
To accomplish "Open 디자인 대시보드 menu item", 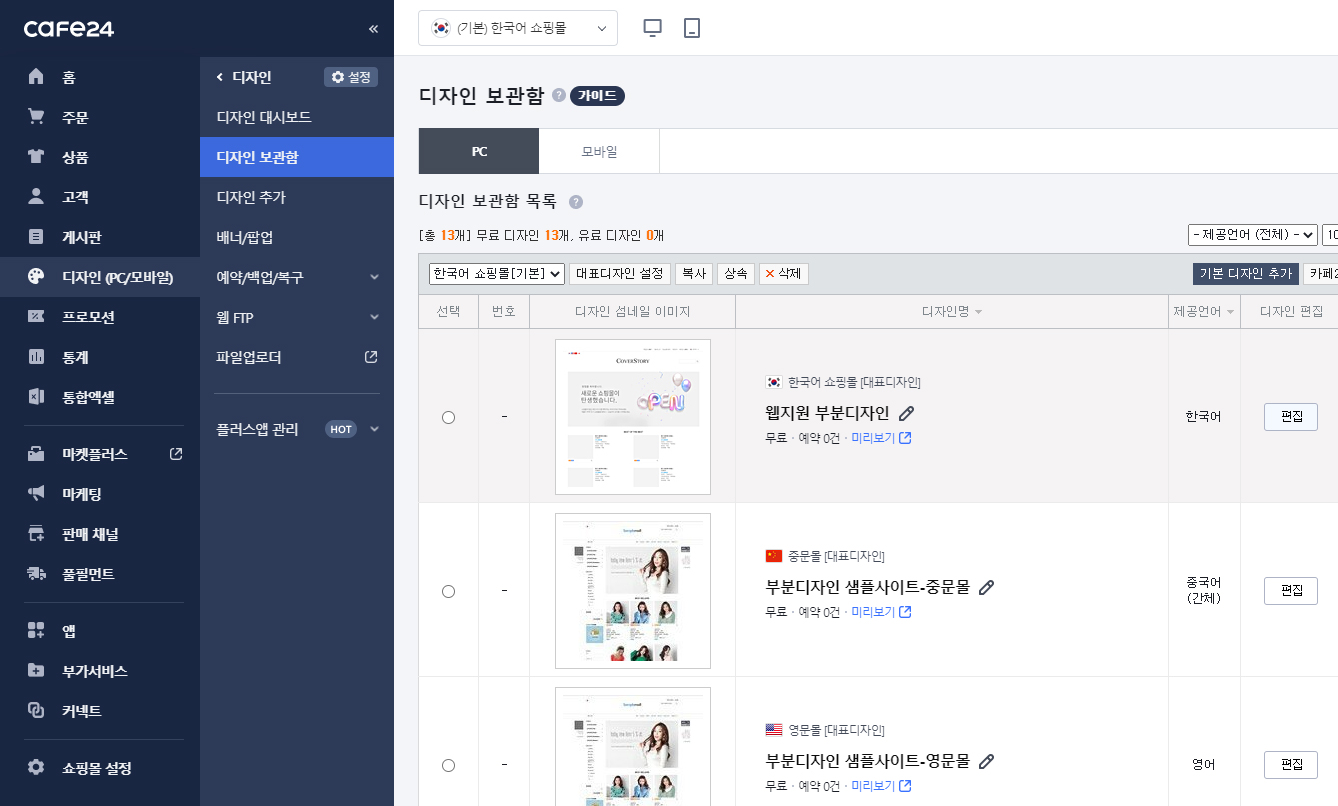I will [x=297, y=117].
